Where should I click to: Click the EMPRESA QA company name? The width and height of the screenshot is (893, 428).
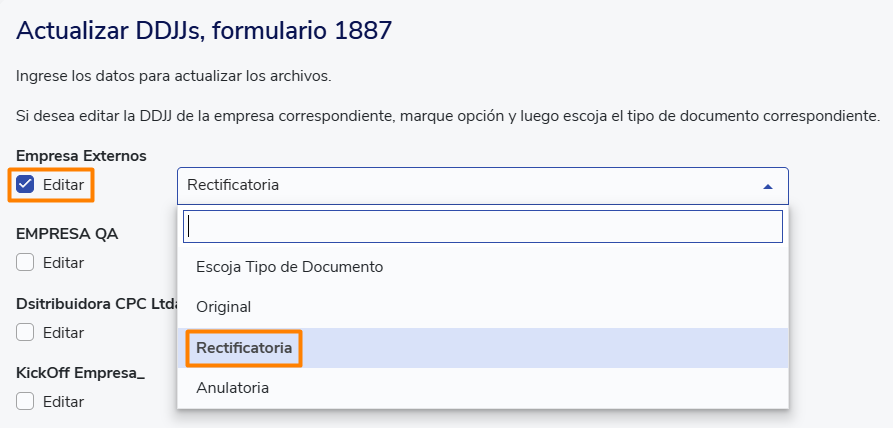[67, 234]
